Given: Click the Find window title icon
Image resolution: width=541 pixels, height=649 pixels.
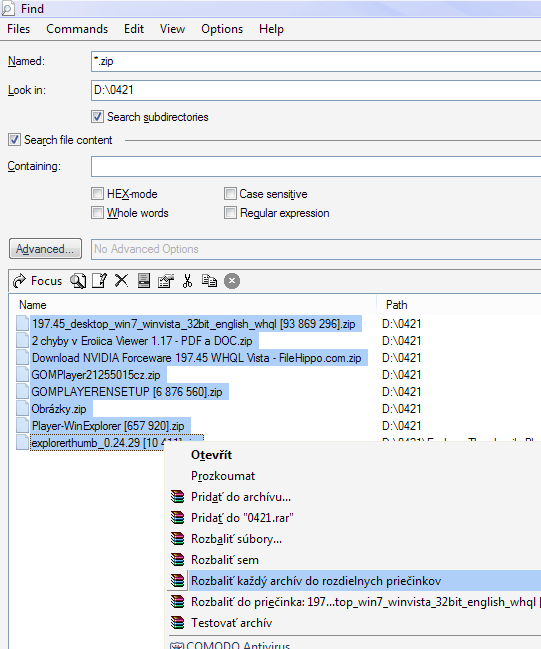Looking at the screenshot, I should 8,9.
